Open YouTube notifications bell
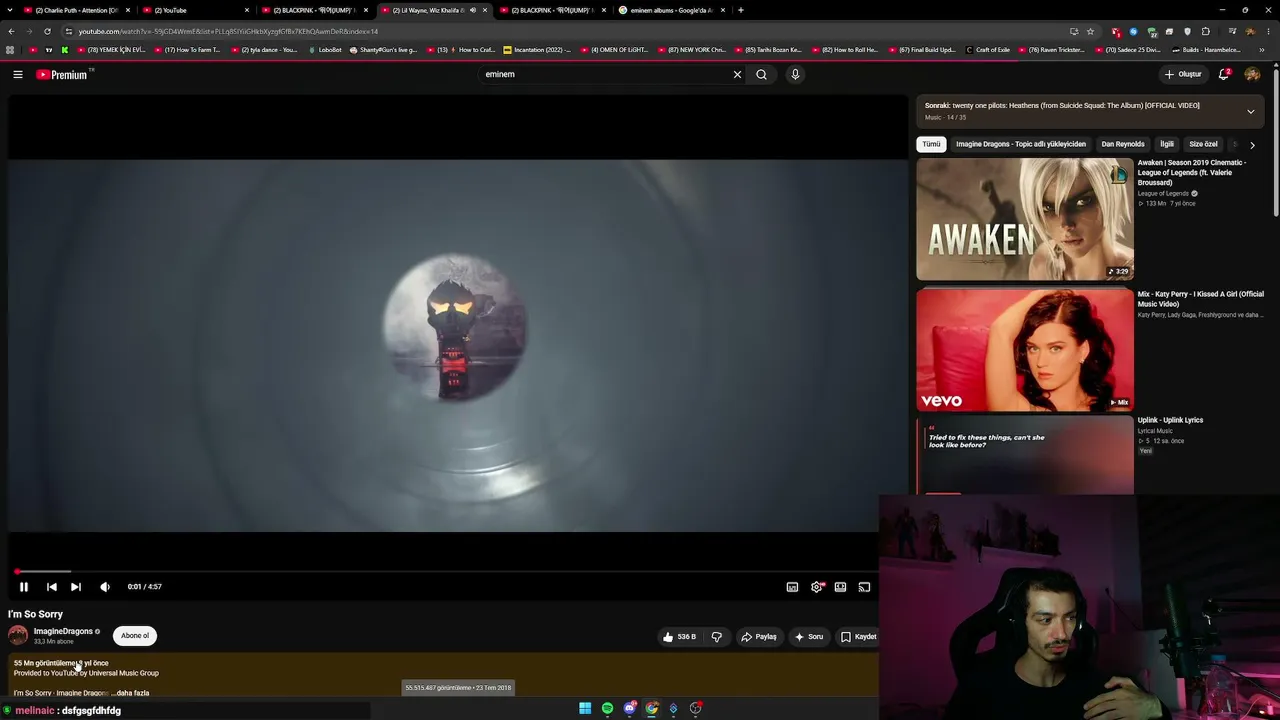1280x720 pixels. [1224, 74]
